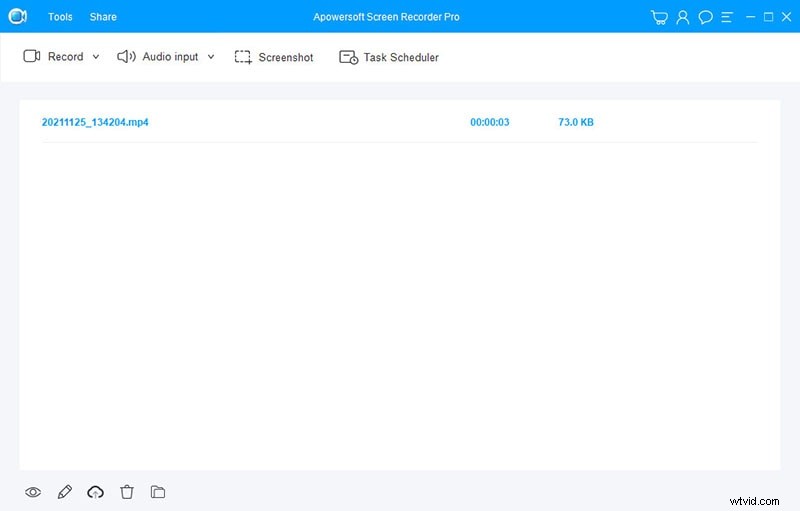The height and width of the screenshot is (511, 800).
Task: Open the three-line menu in title bar
Action: [728, 17]
